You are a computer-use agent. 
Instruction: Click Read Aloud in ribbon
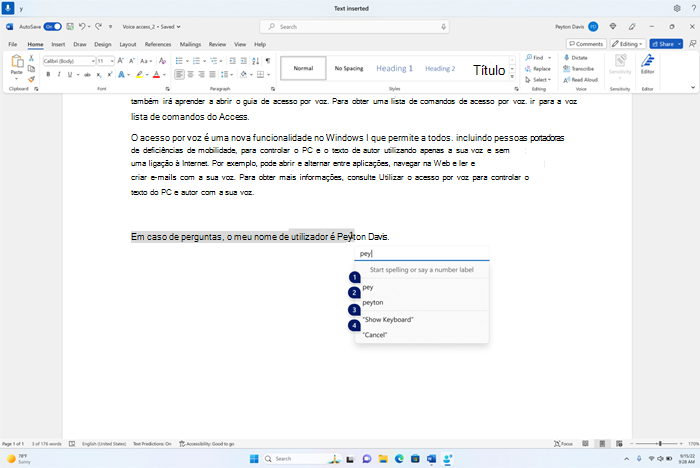[x=580, y=79]
